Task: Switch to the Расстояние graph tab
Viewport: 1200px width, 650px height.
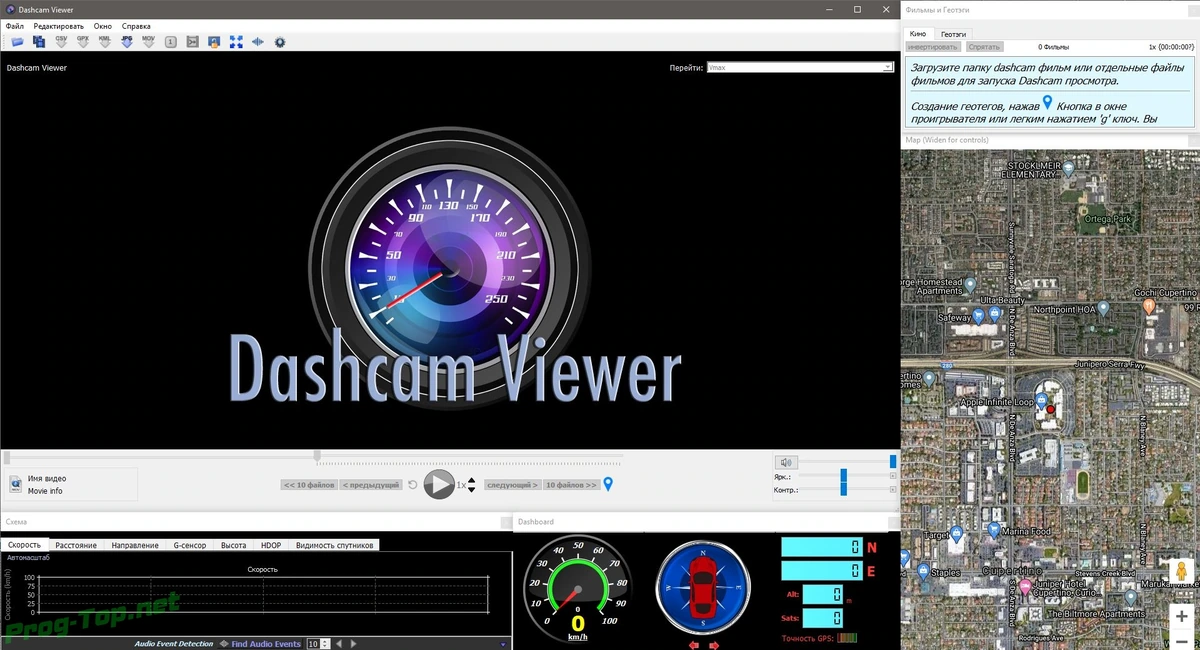Action: (x=76, y=545)
